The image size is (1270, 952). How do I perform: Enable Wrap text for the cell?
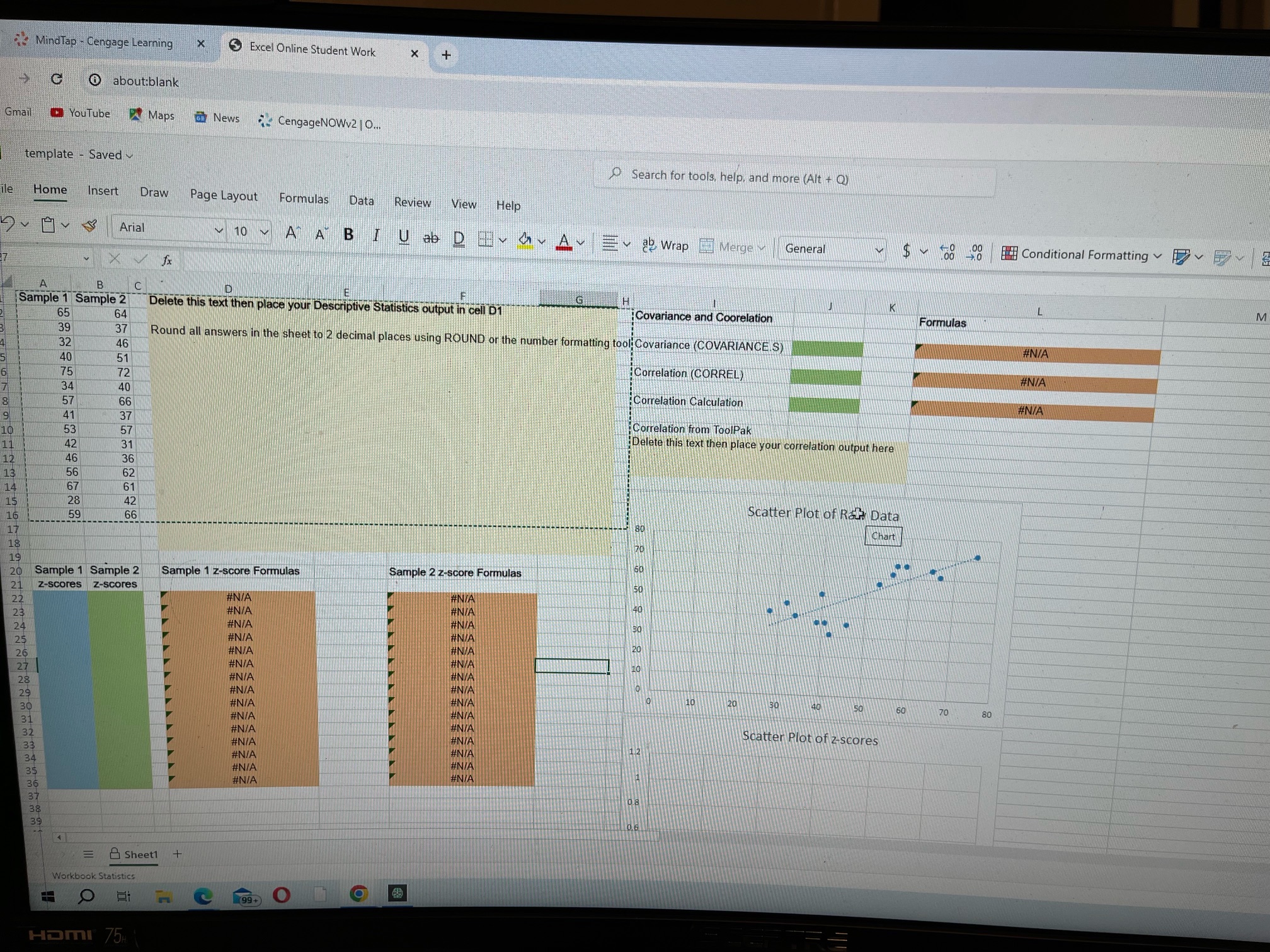point(665,245)
